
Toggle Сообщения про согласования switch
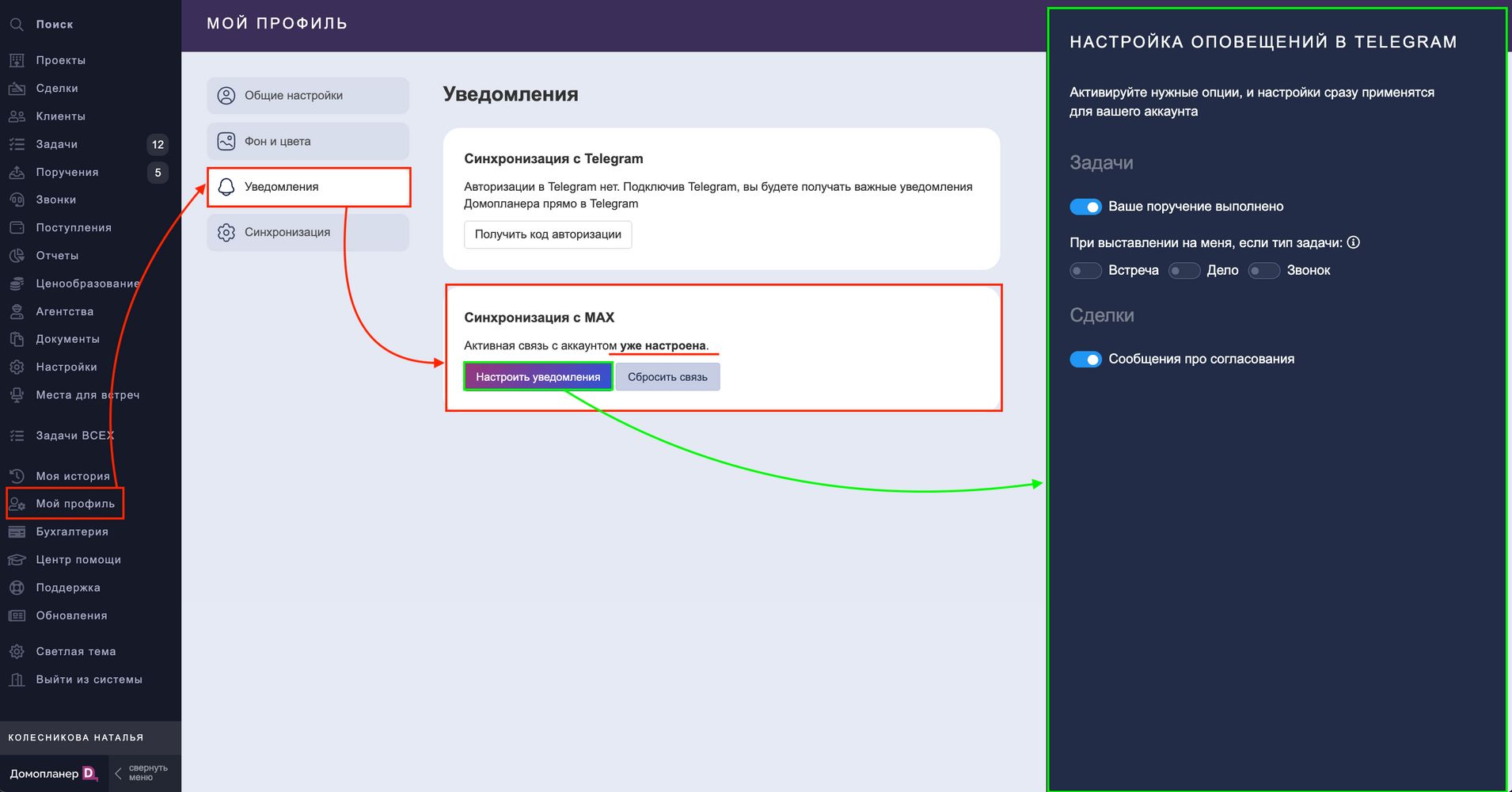coord(1085,360)
